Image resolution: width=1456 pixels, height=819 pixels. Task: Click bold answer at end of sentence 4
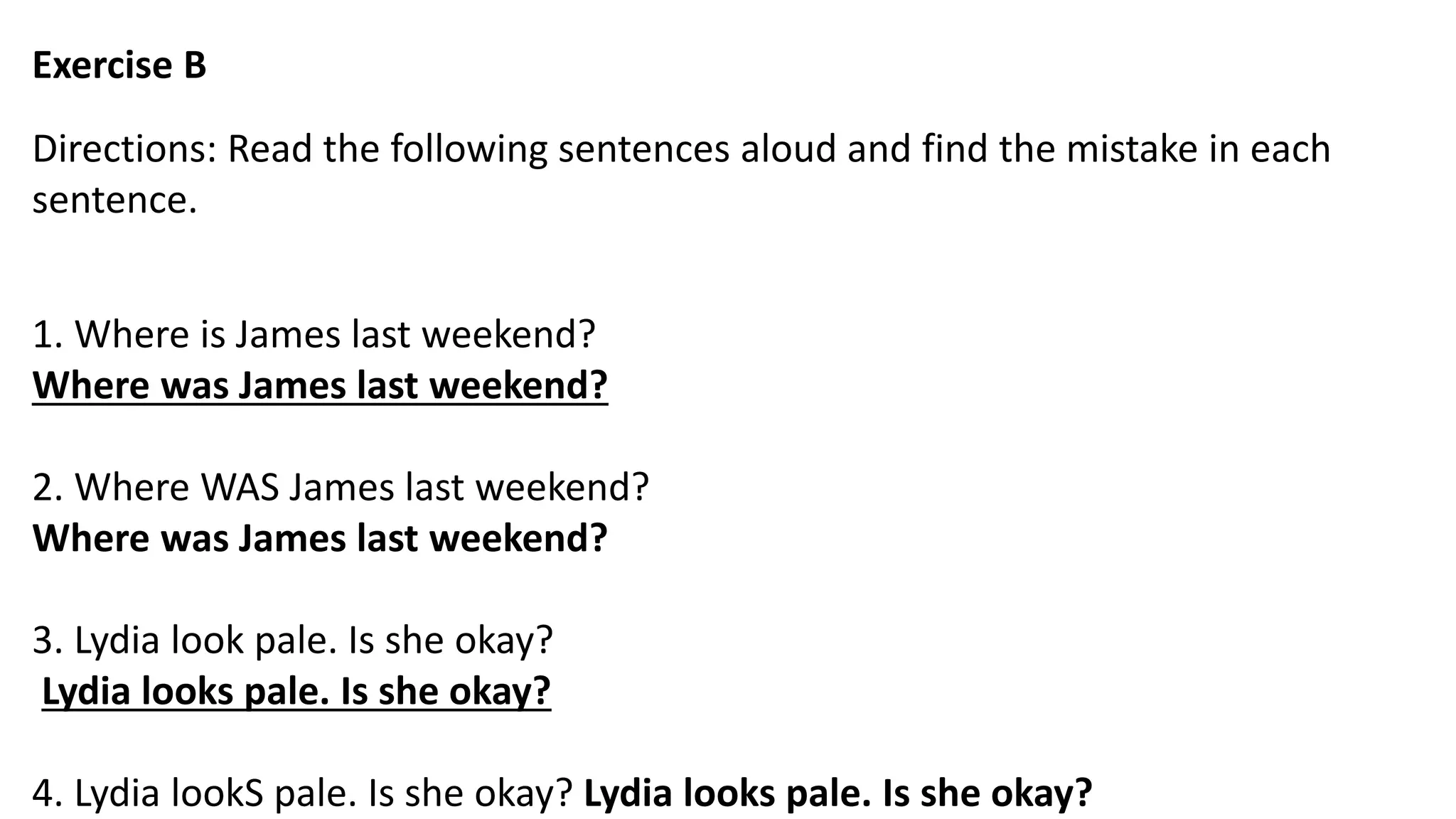837,793
